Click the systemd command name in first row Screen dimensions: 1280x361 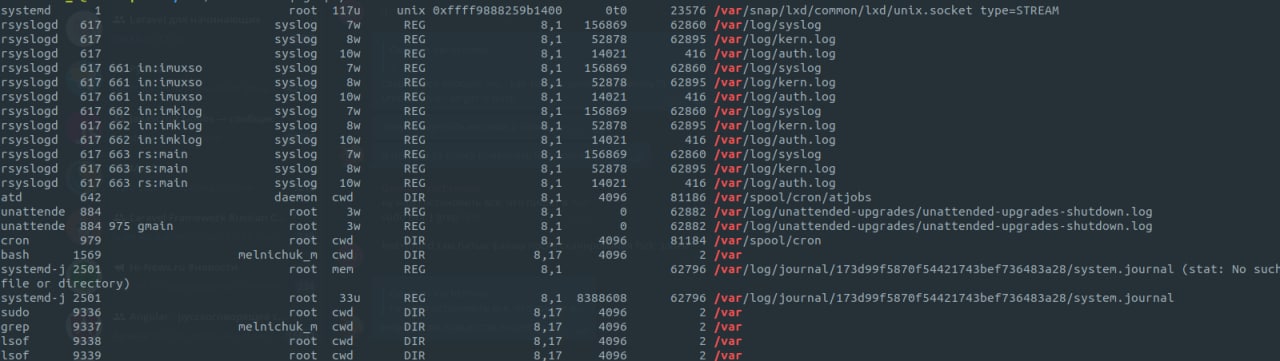click(26, 10)
